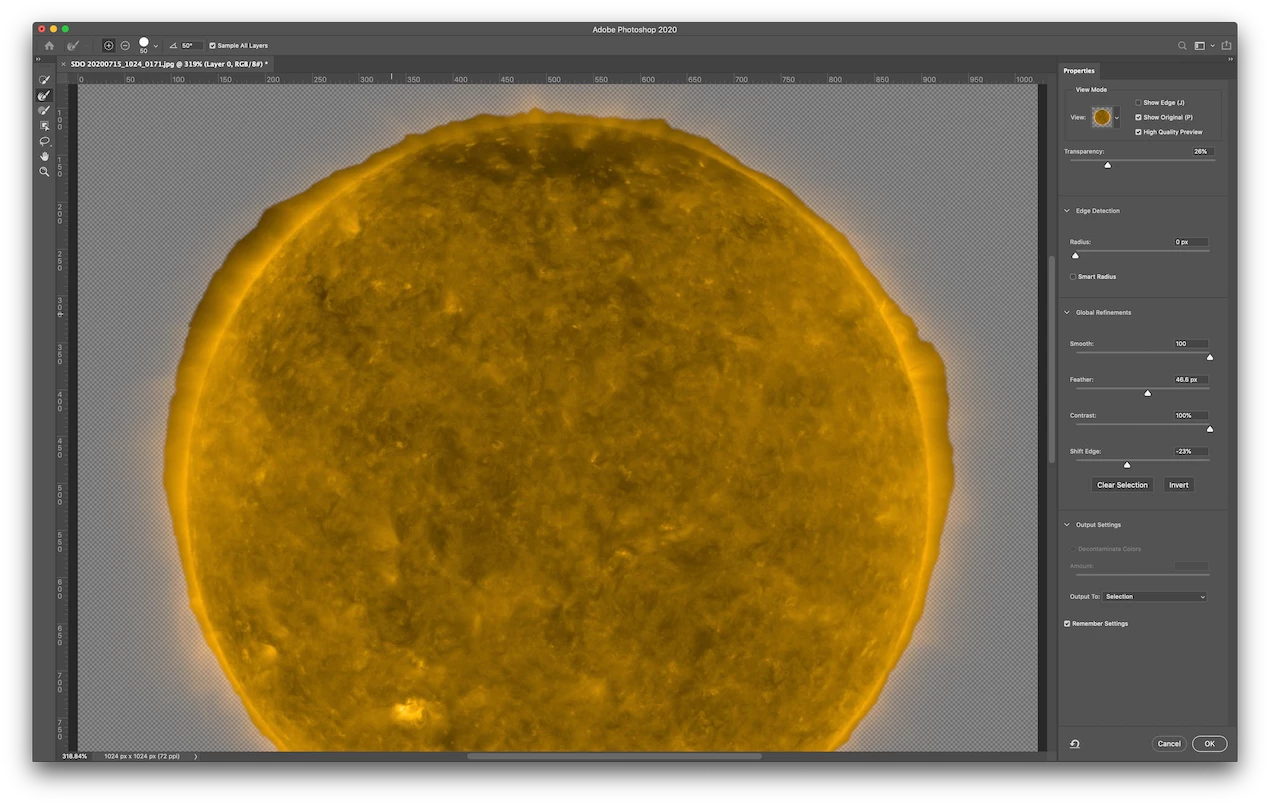Adjust the Shift Edge slider handle
This screenshot has height=805, width=1270.
[1127, 465]
